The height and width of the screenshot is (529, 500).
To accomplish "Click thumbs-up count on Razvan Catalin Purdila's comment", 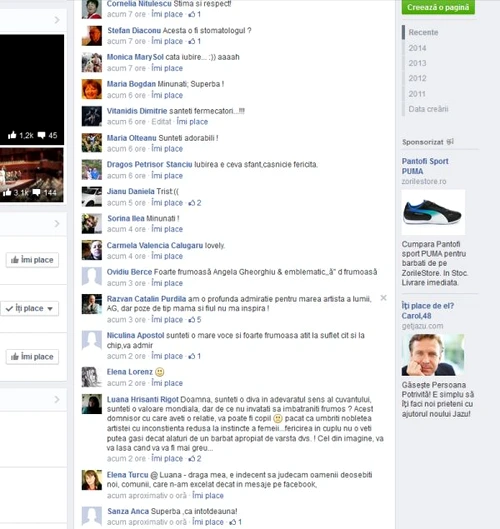I will 195,319.
